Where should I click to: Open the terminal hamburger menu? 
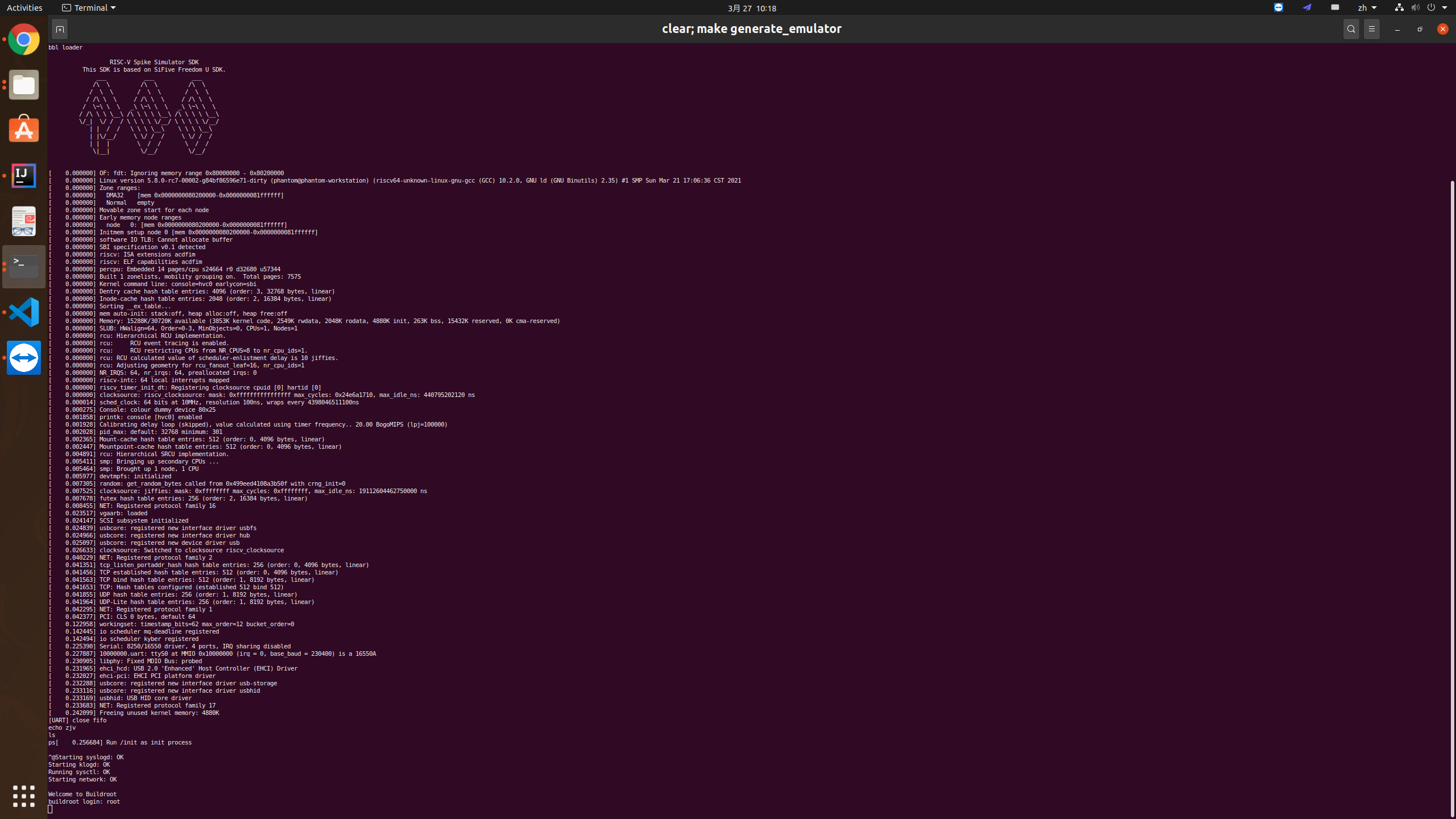point(1372,29)
